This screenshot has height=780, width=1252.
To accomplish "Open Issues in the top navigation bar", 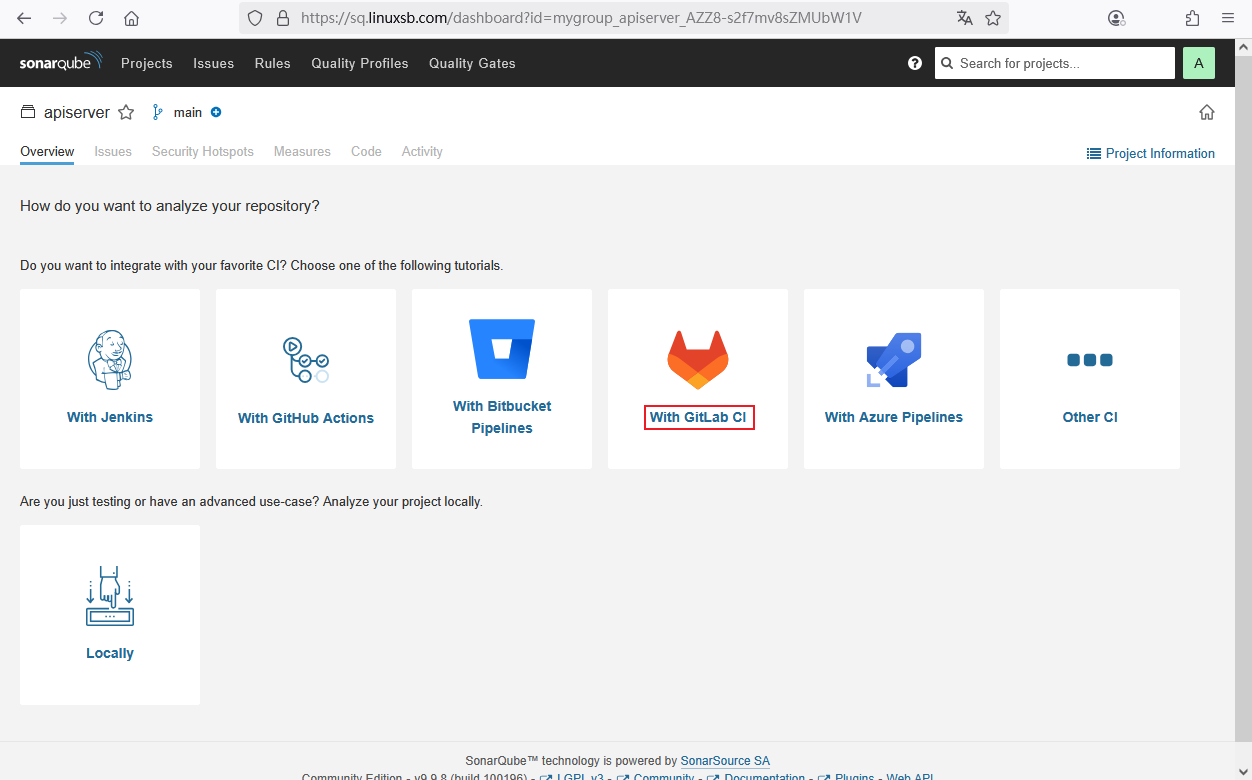I will (213, 63).
